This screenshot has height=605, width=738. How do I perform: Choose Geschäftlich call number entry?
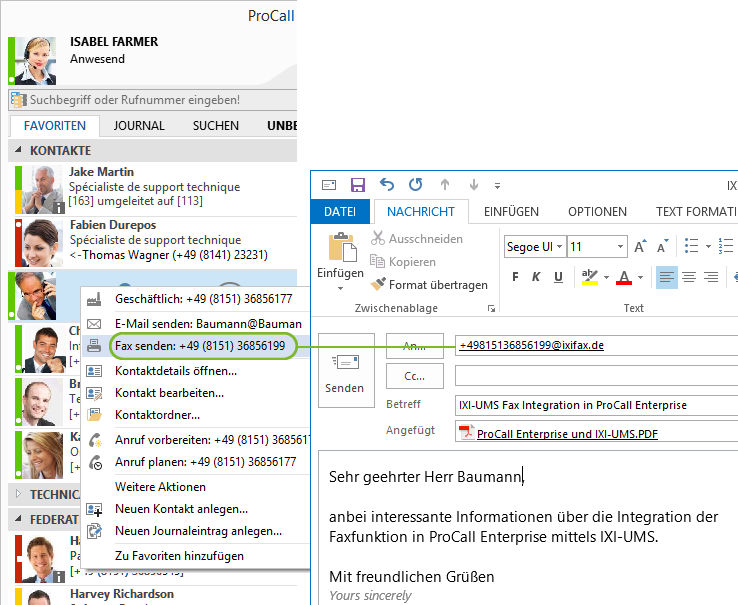click(195, 299)
